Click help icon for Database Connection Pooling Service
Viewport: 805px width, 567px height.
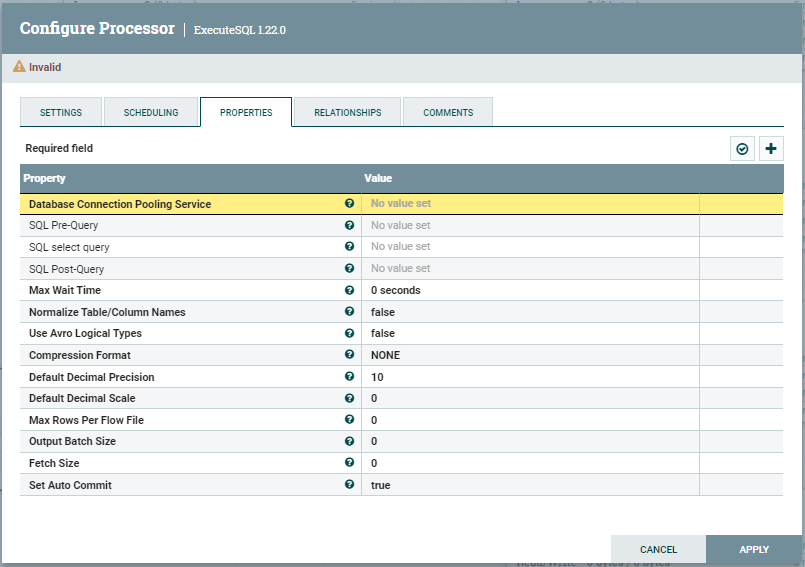[350, 203]
